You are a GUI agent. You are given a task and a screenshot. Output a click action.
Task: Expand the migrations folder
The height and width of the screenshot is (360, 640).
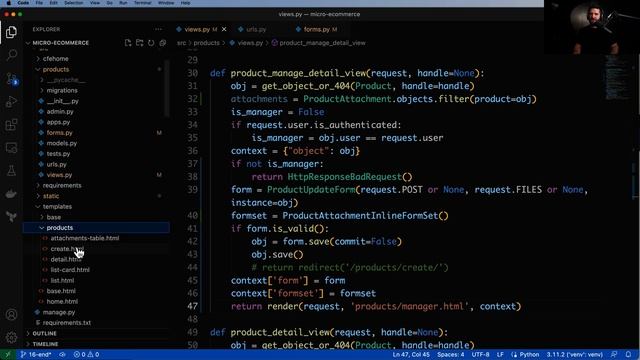pos(62,90)
